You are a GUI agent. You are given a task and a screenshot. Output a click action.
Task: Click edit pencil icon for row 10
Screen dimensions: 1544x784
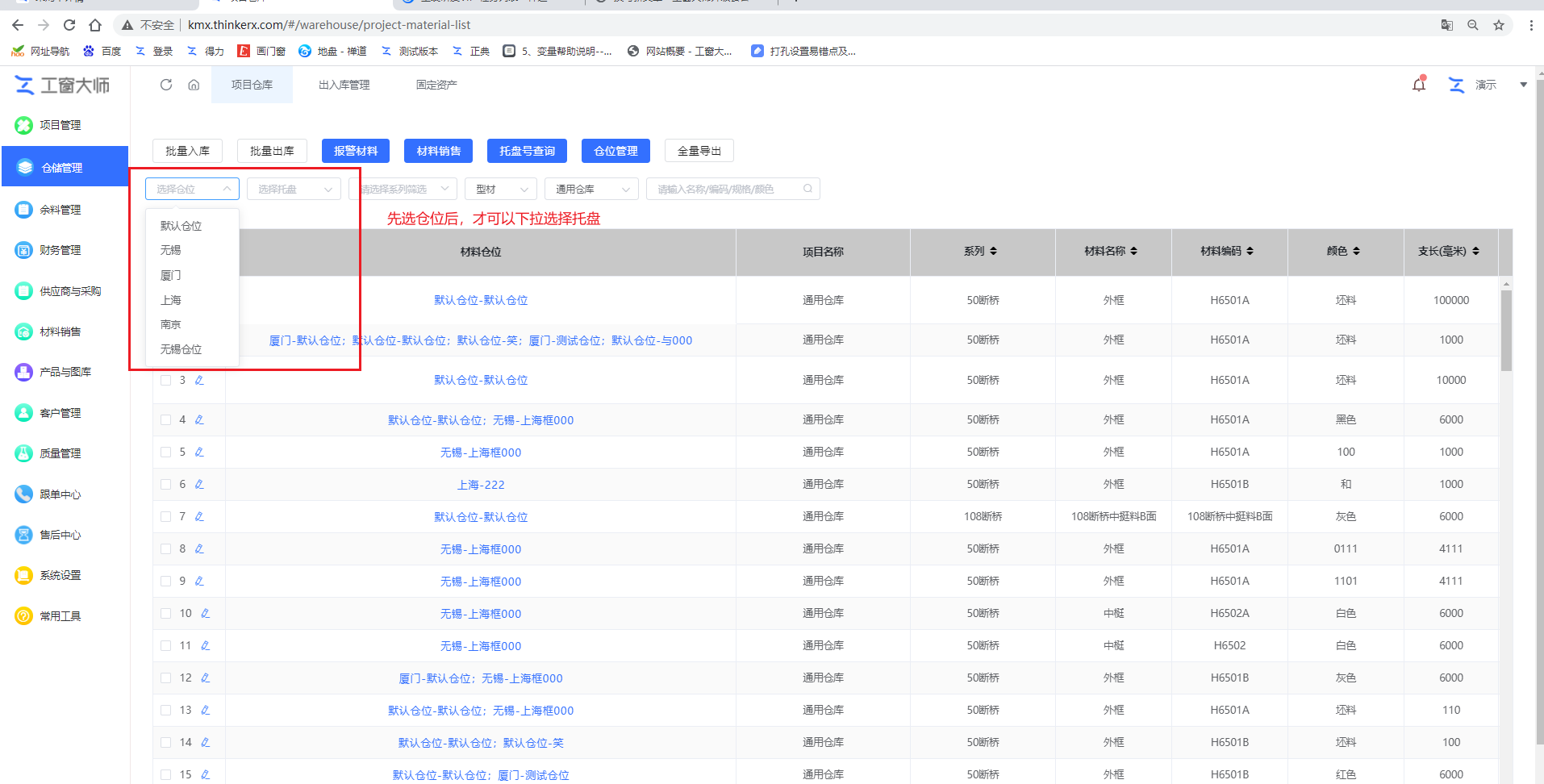(205, 614)
